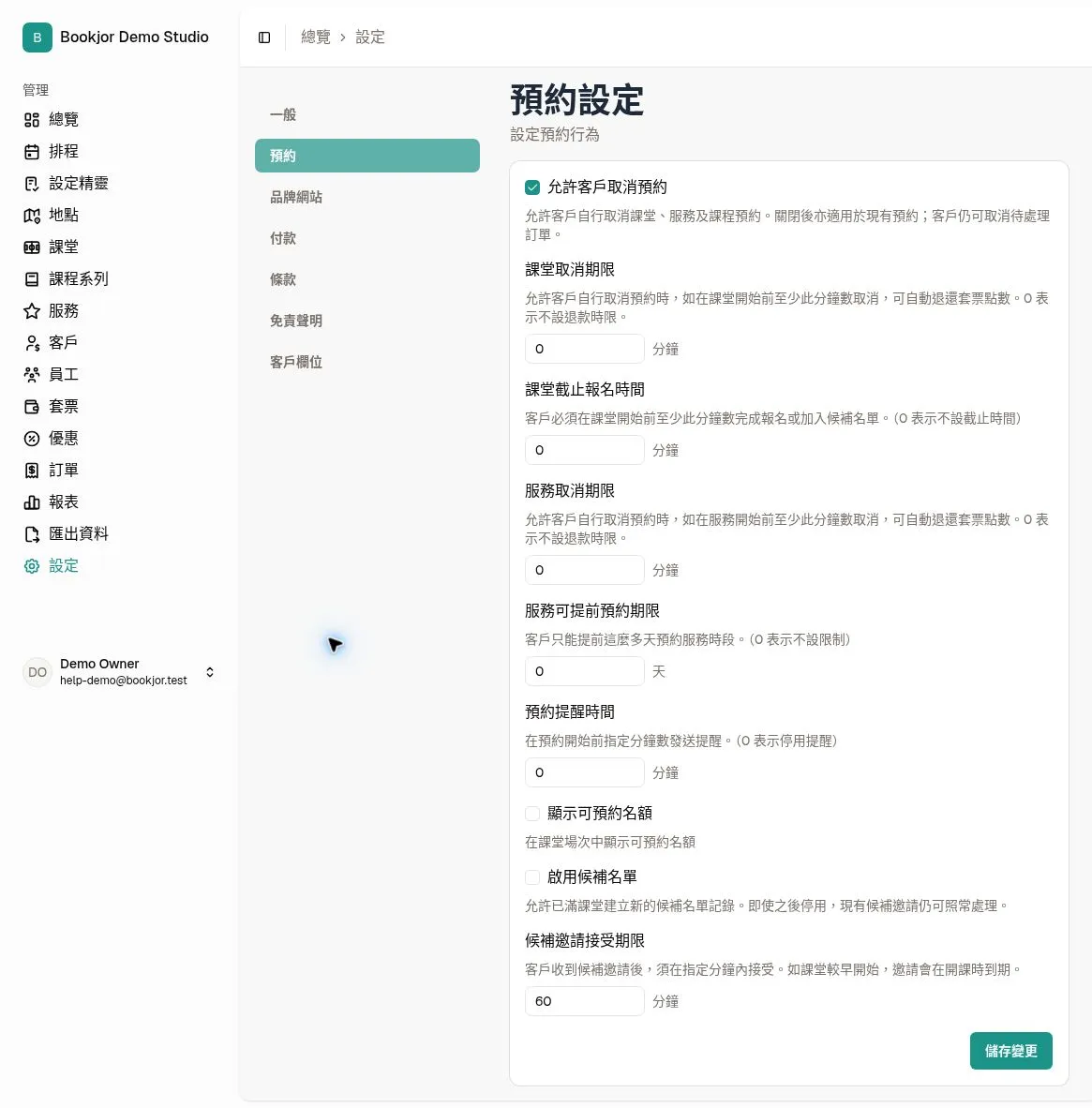Open the 條款 settings tab
Screen dimensions: 1092x1108
[x=366, y=279]
